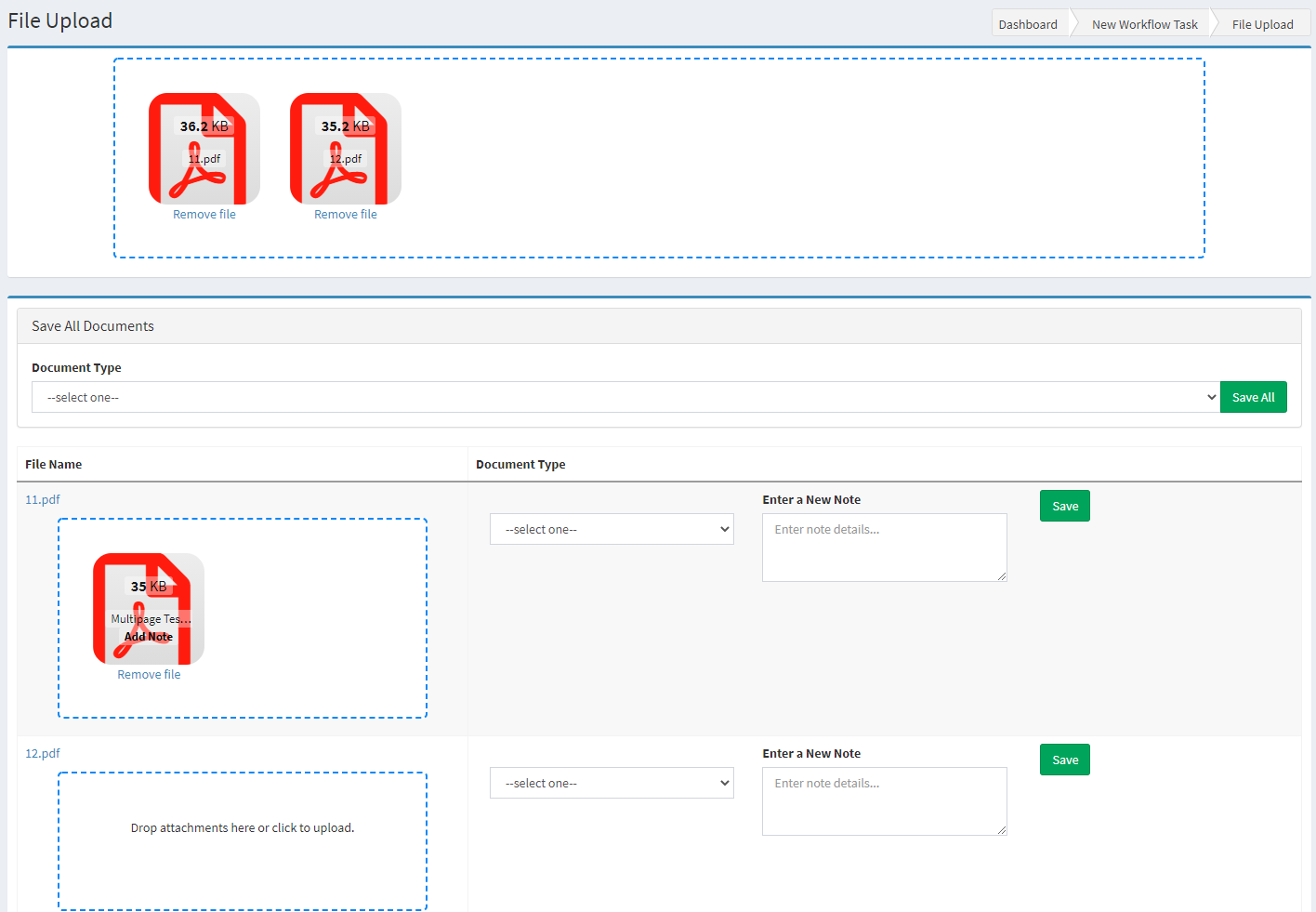Click the File Name column header
Image resolution: width=1316 pixels, height=912 pixels.
54,464
